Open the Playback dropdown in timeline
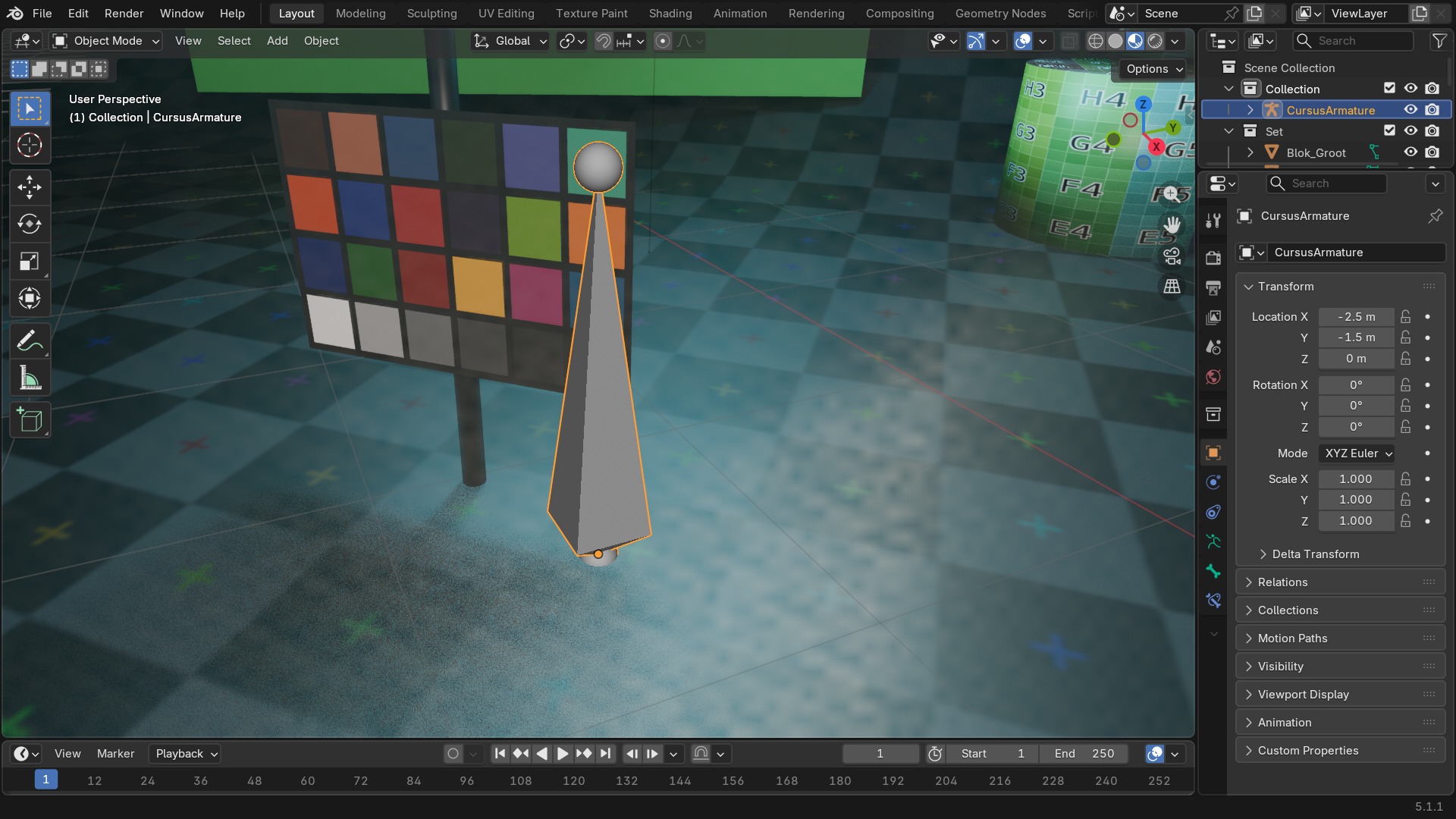This screenshot has height=819, width=1456. (184, 754)
